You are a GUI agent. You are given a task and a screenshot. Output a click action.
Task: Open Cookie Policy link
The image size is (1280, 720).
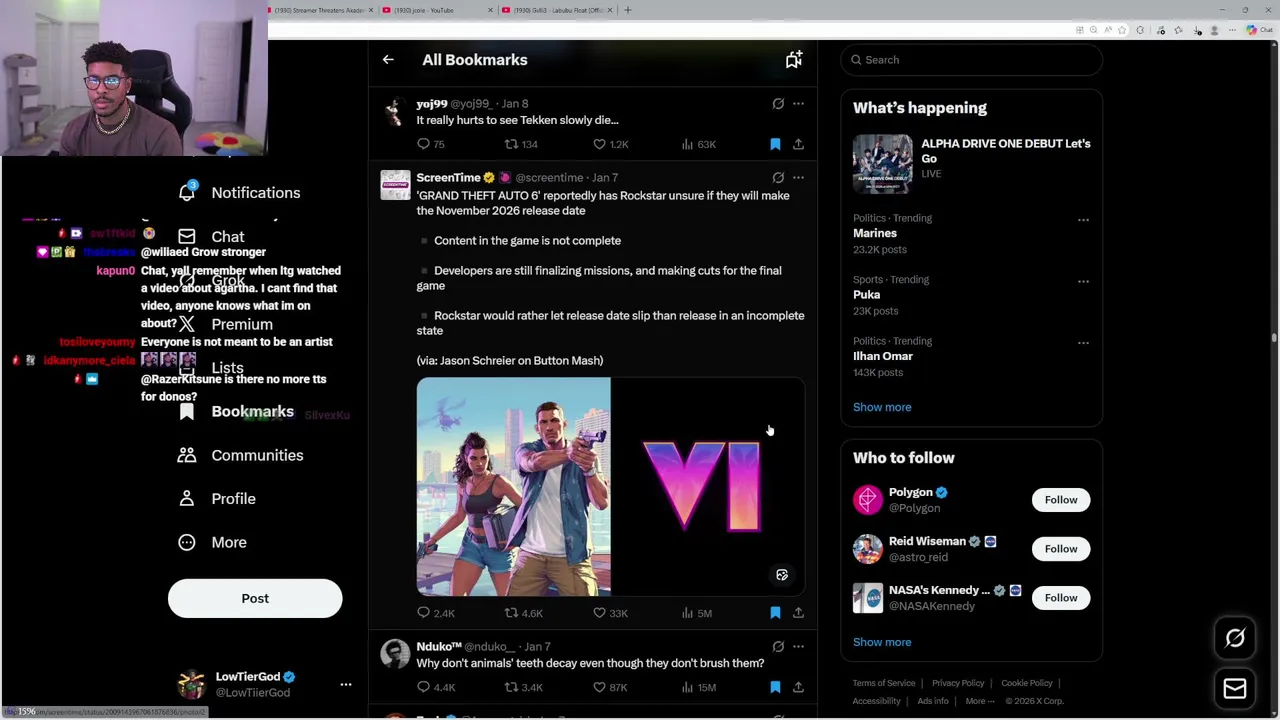pos(1027,683)
